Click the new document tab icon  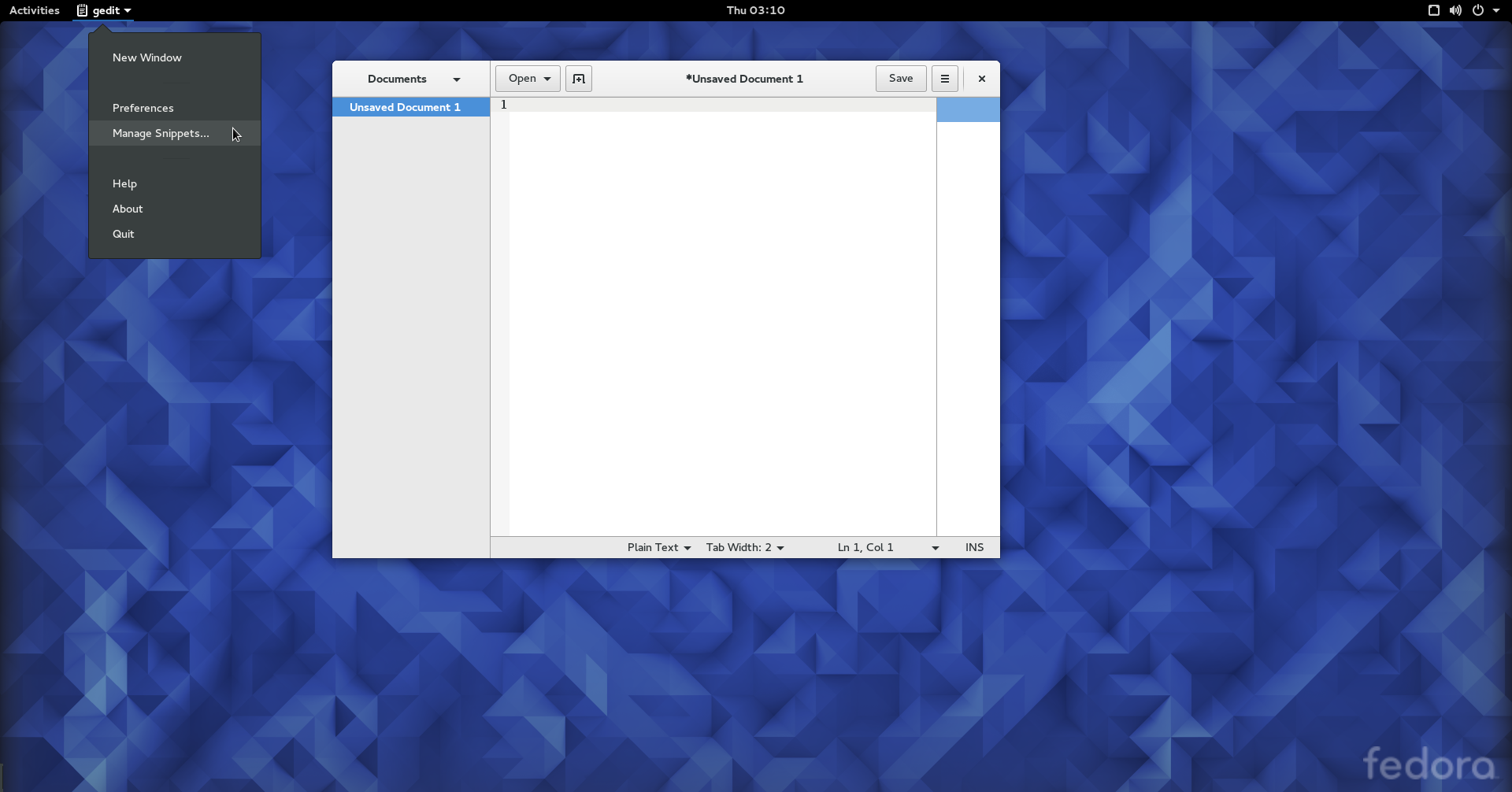pos(578,79)
